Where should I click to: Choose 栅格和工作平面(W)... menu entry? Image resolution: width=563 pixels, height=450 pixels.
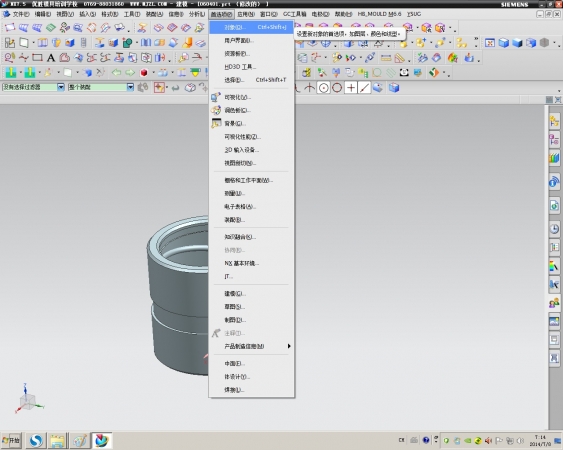pyautogui.click(x=251, y=180)
